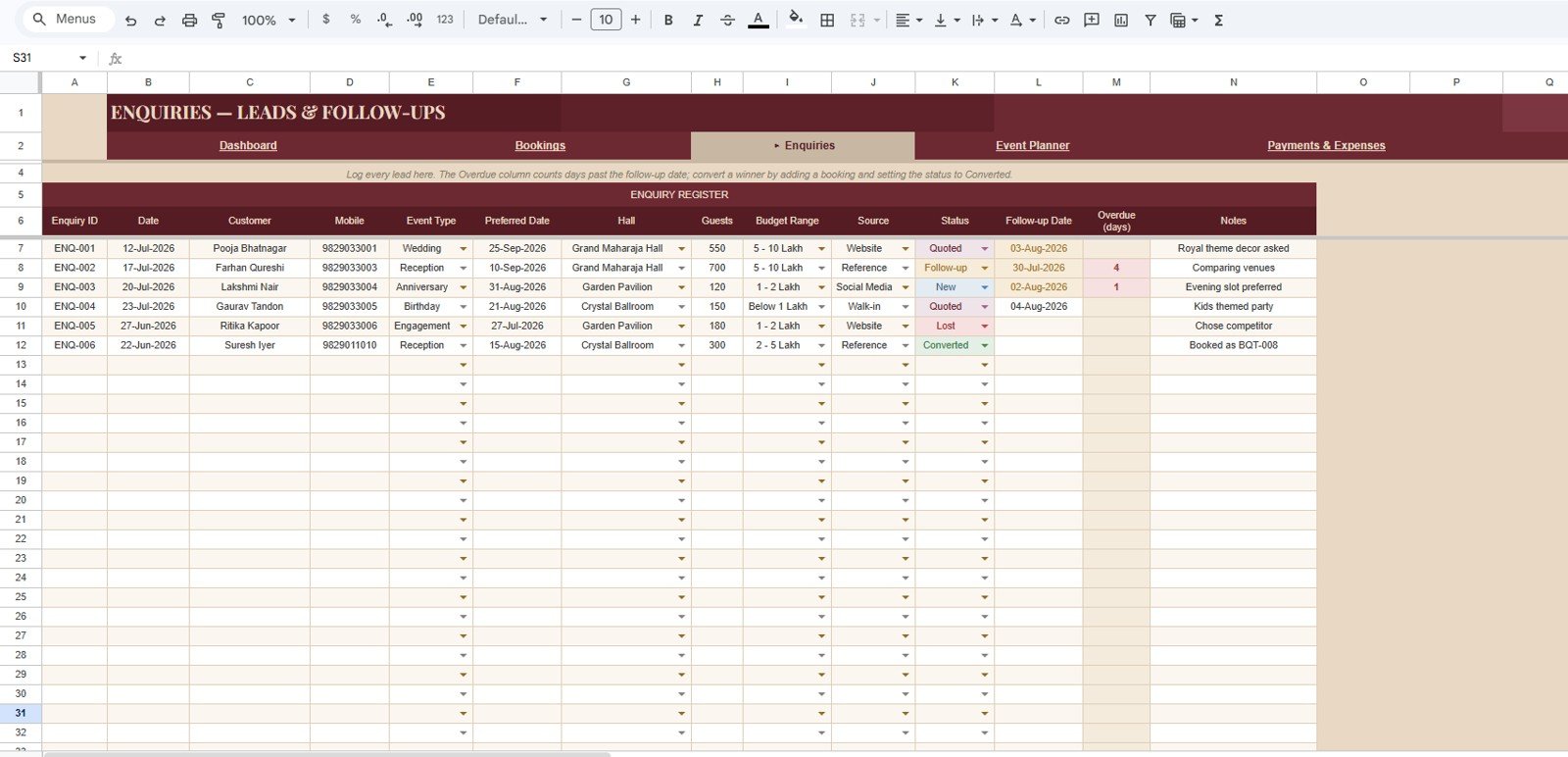Open horizontal align options
Viewport: 1568px width, 757px height.
pyautogui.click(x=908, y=20)
